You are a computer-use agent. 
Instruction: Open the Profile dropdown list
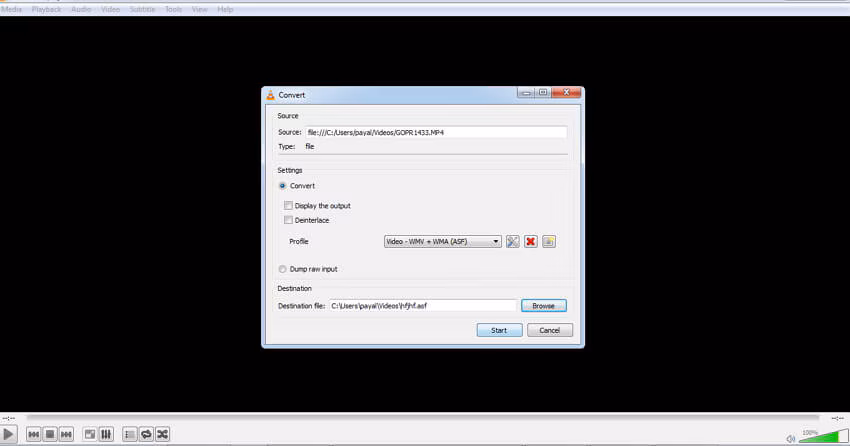(x=442, y=242)
